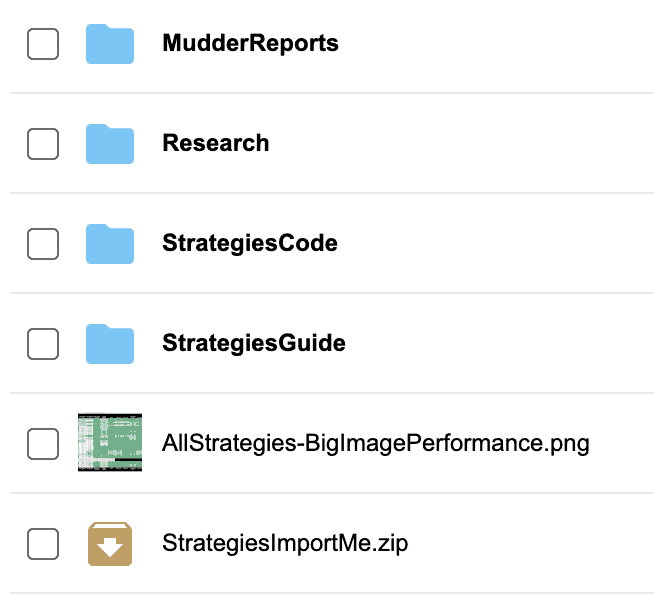Toggle the checkbox for StrategiesImportMe.zip

43,544
